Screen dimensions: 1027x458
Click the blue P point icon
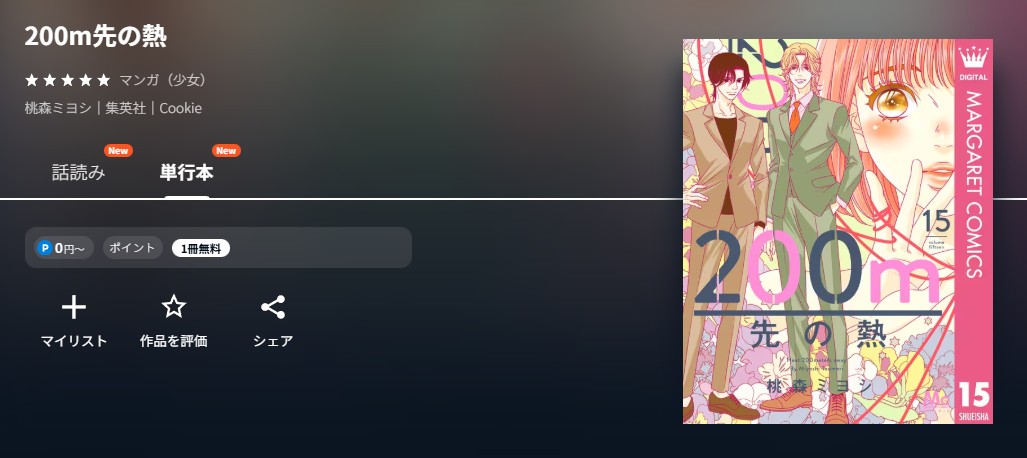[45, 248]
